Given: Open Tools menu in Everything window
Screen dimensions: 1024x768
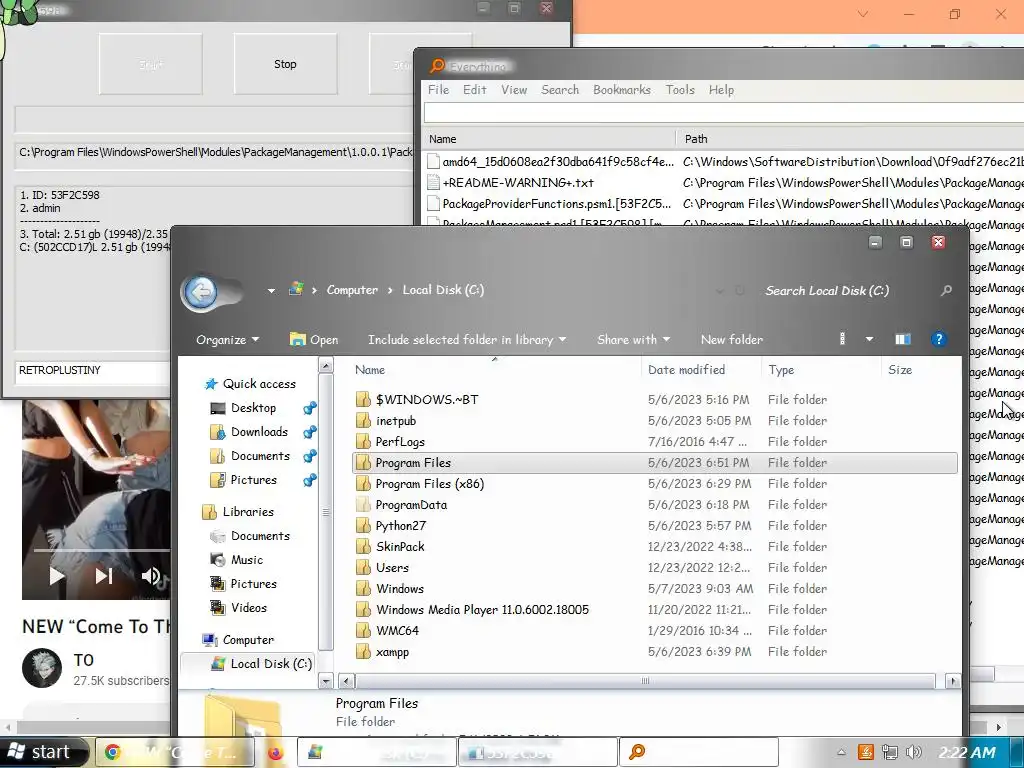Looking at the screenshot, I should point(680,90).
